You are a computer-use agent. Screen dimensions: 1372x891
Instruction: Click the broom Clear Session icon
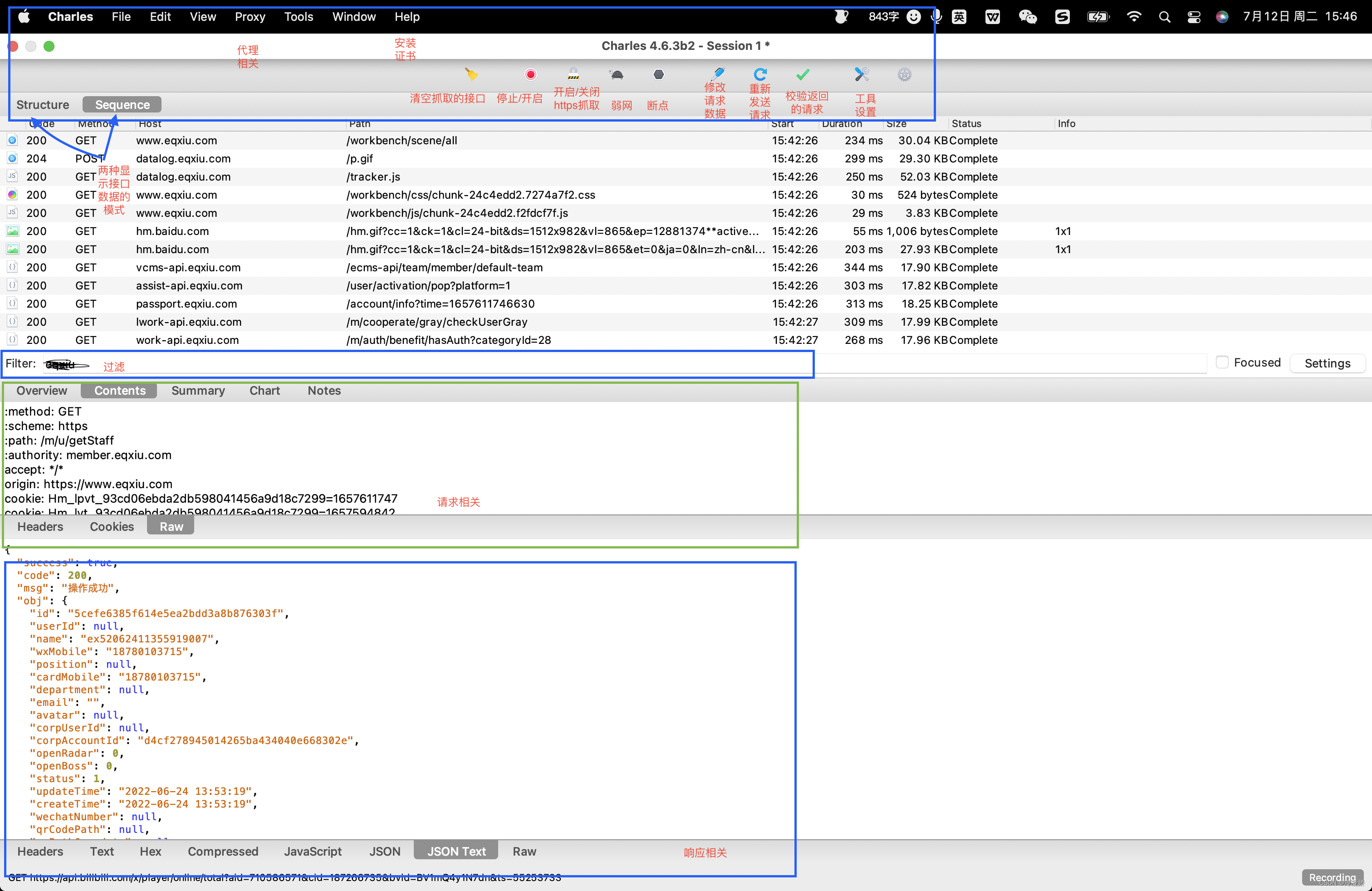coord(471,74)
